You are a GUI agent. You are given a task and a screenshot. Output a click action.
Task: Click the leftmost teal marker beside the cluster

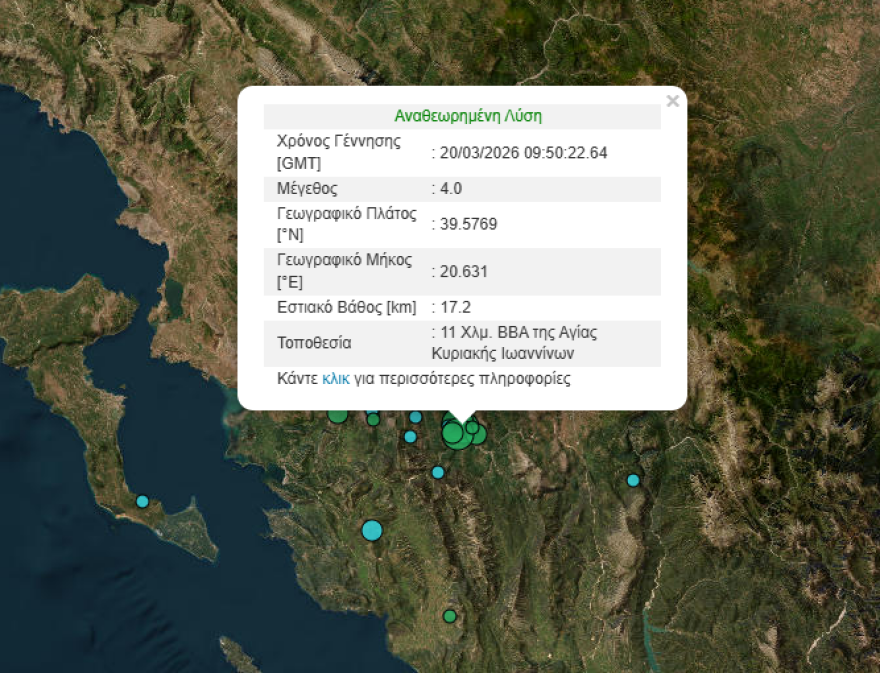pos(409,437)
